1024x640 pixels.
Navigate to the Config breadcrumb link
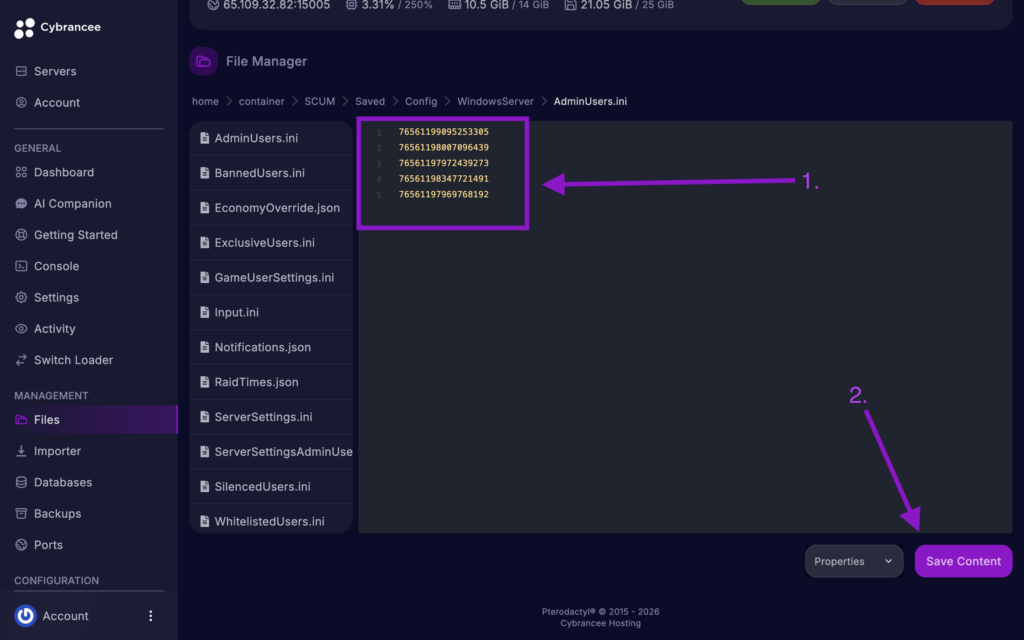(x=420, y=101)
